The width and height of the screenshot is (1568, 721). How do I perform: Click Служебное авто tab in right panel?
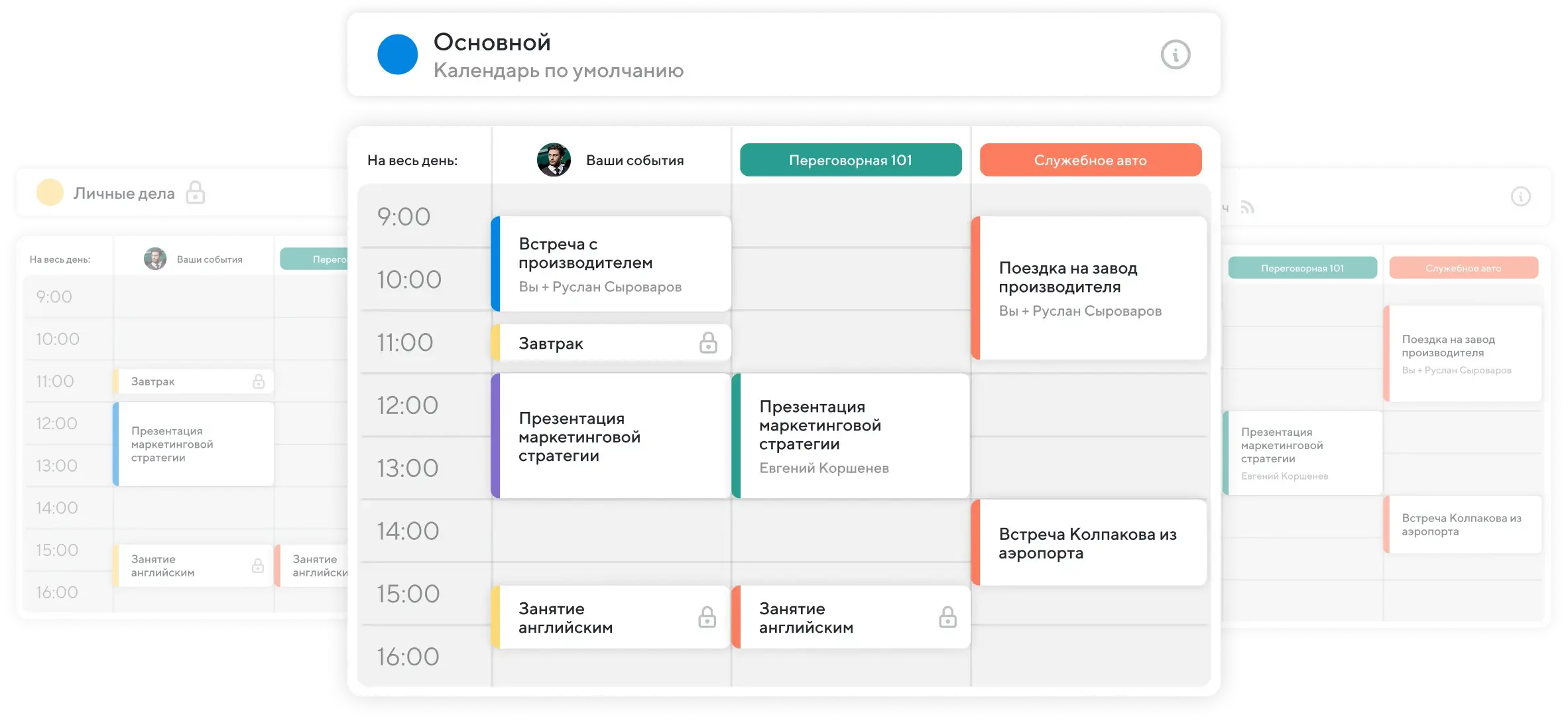point(1463,268)
